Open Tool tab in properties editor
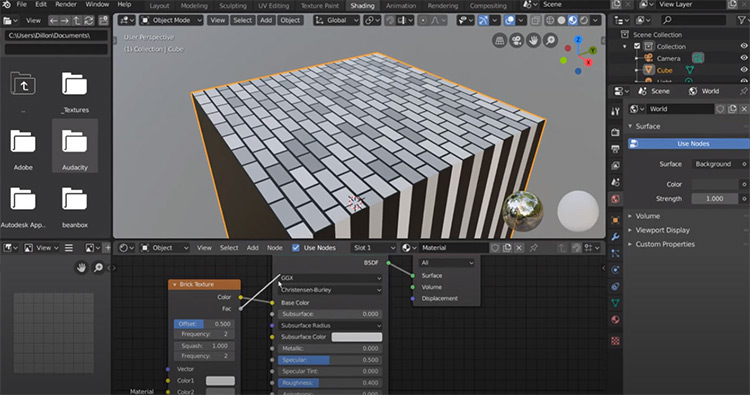750x395 pixels. 616,111
